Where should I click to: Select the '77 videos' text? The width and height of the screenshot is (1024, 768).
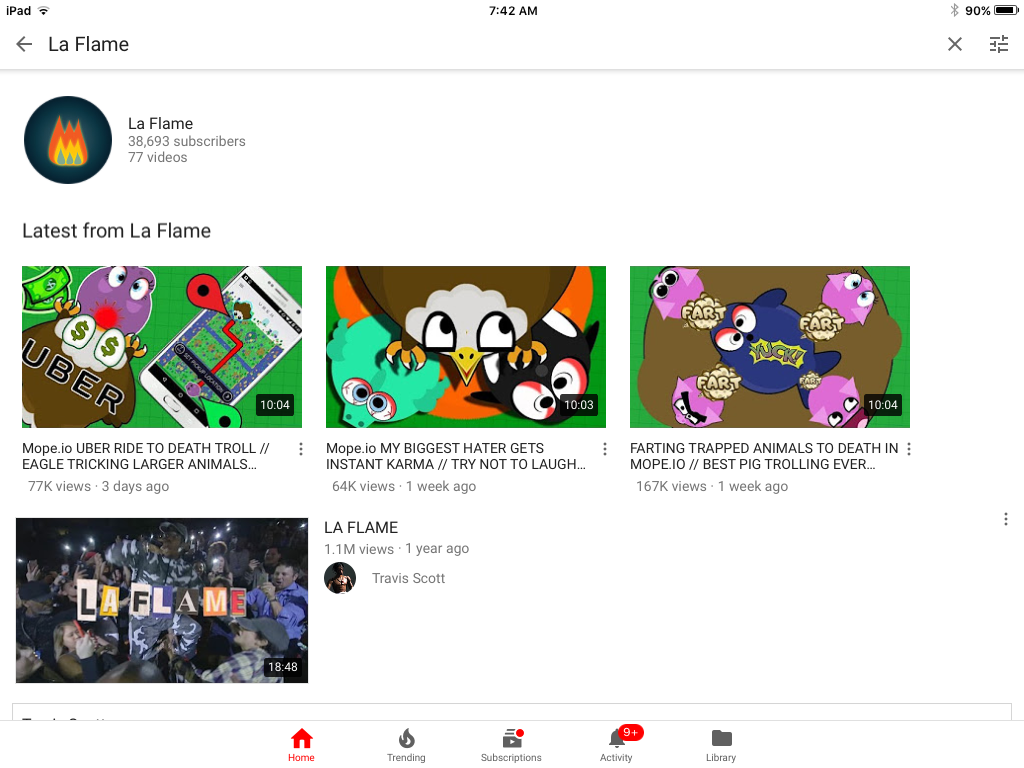[x=157, y=157]
